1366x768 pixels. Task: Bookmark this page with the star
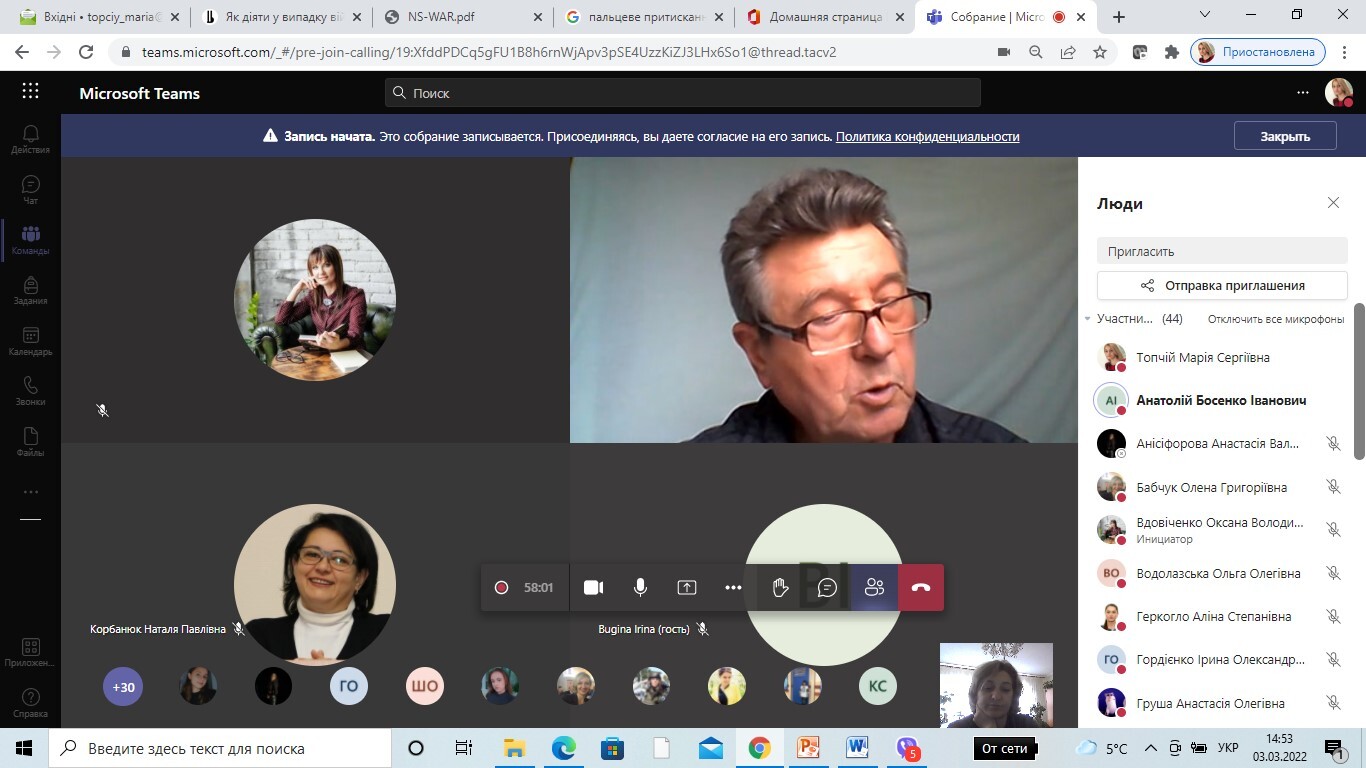coord(1100,52)
